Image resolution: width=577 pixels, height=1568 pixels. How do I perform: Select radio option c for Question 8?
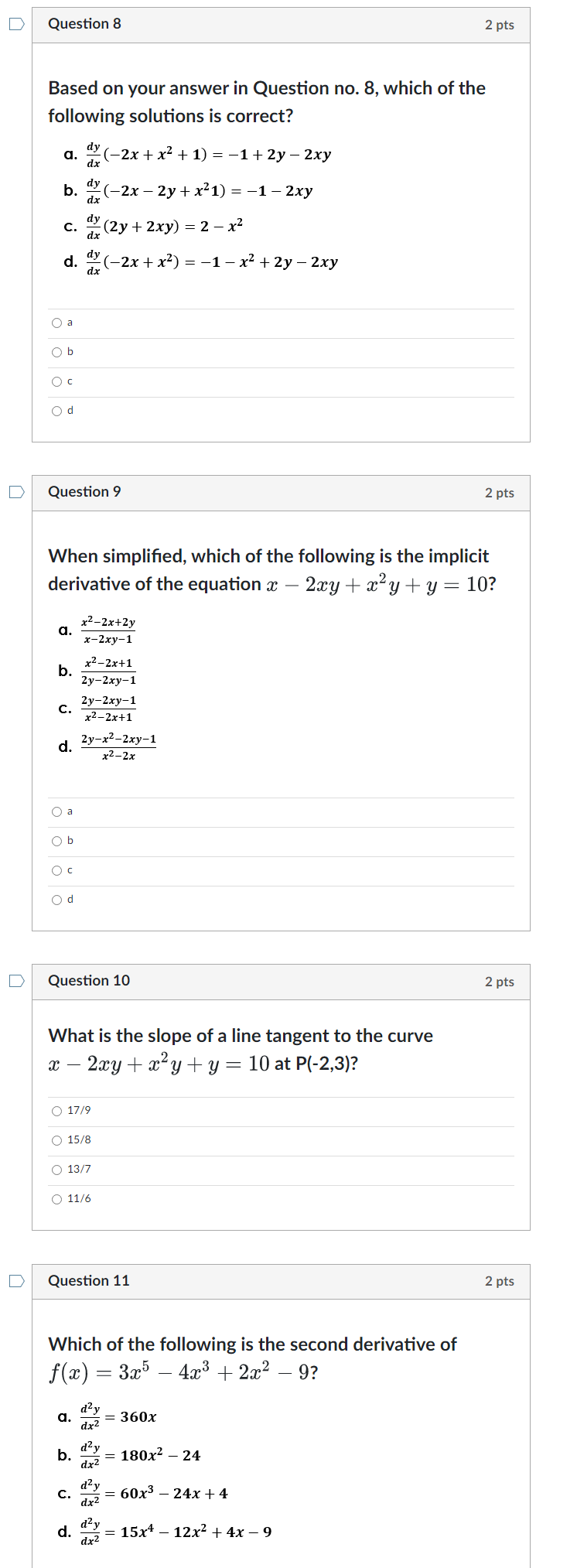point(56,381)
